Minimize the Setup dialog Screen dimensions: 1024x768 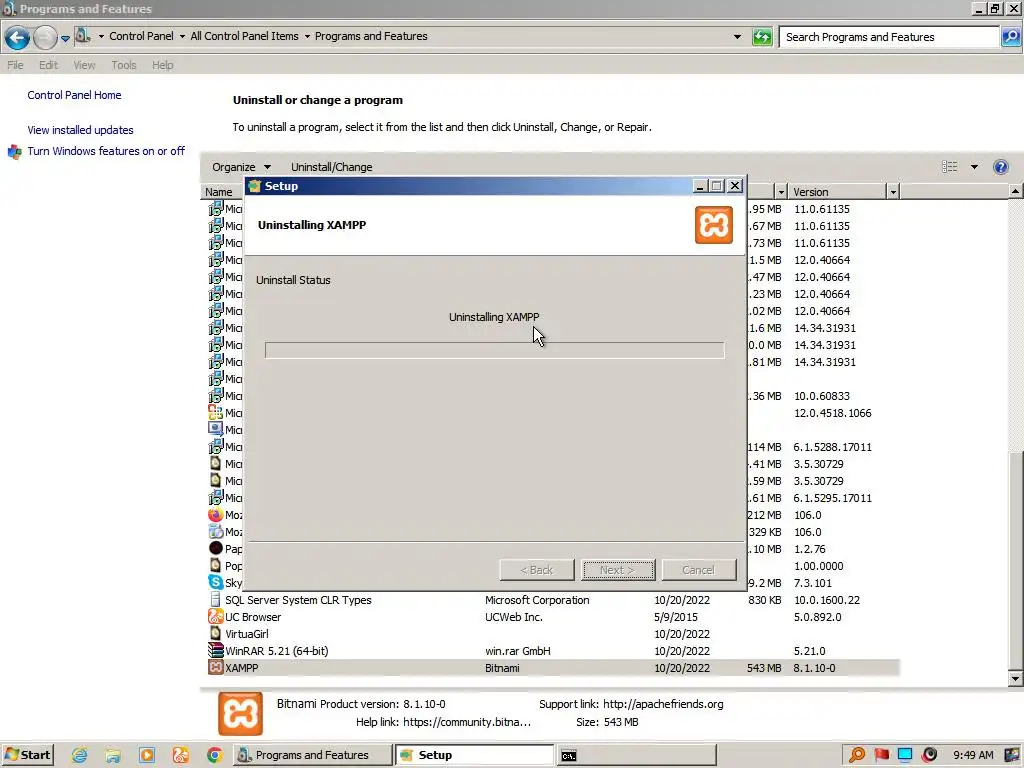point(699,186)
